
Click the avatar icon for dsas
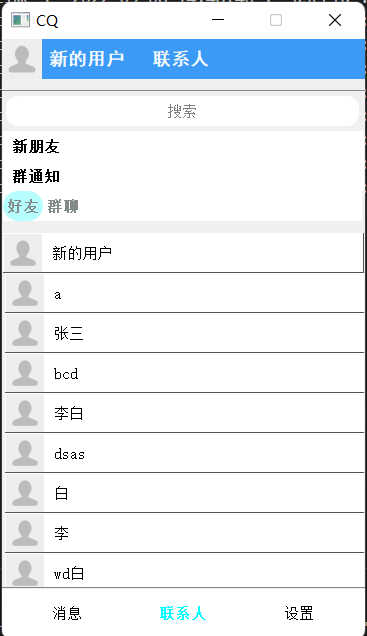pos(25,452)
